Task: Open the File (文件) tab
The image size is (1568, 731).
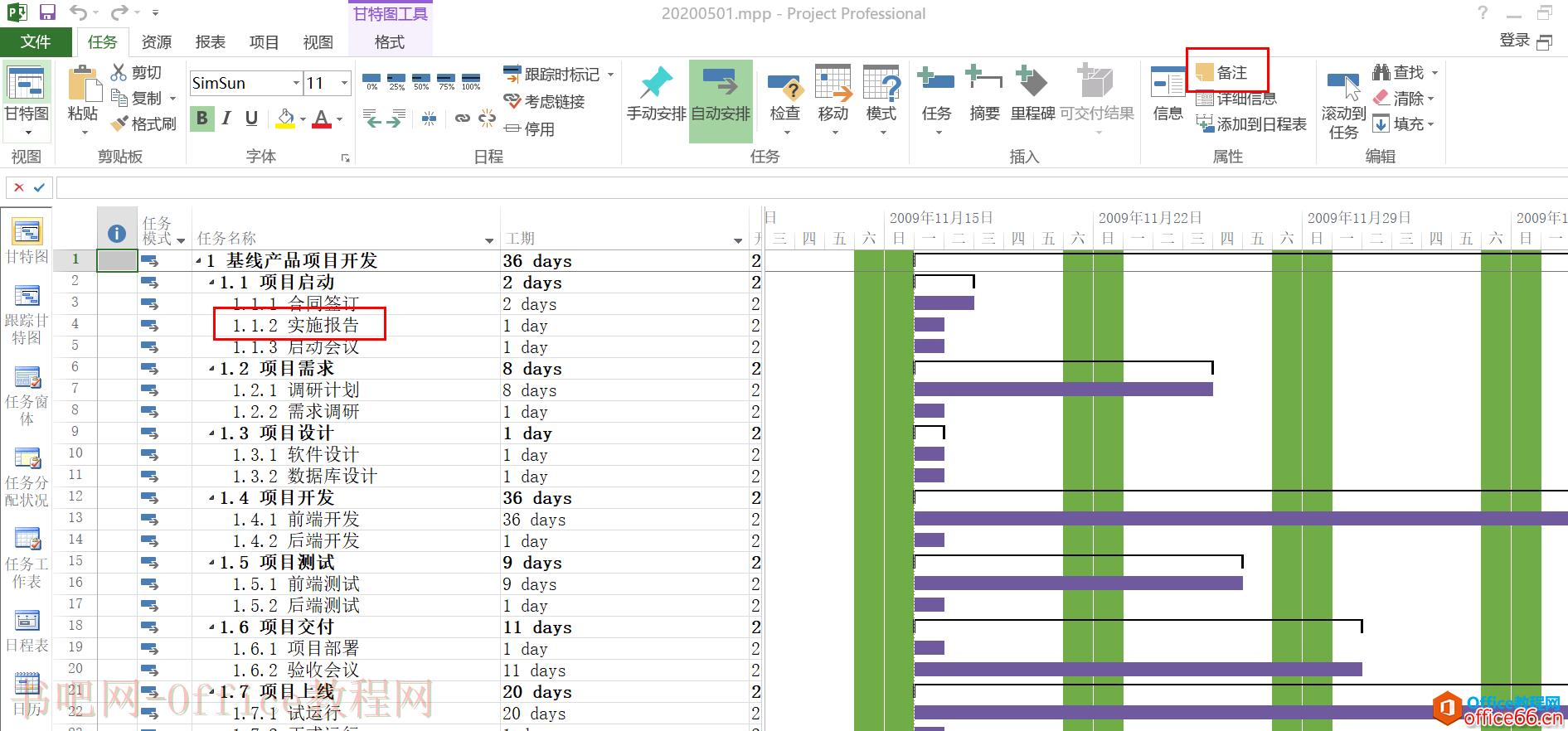Action: tap(36, 41)
